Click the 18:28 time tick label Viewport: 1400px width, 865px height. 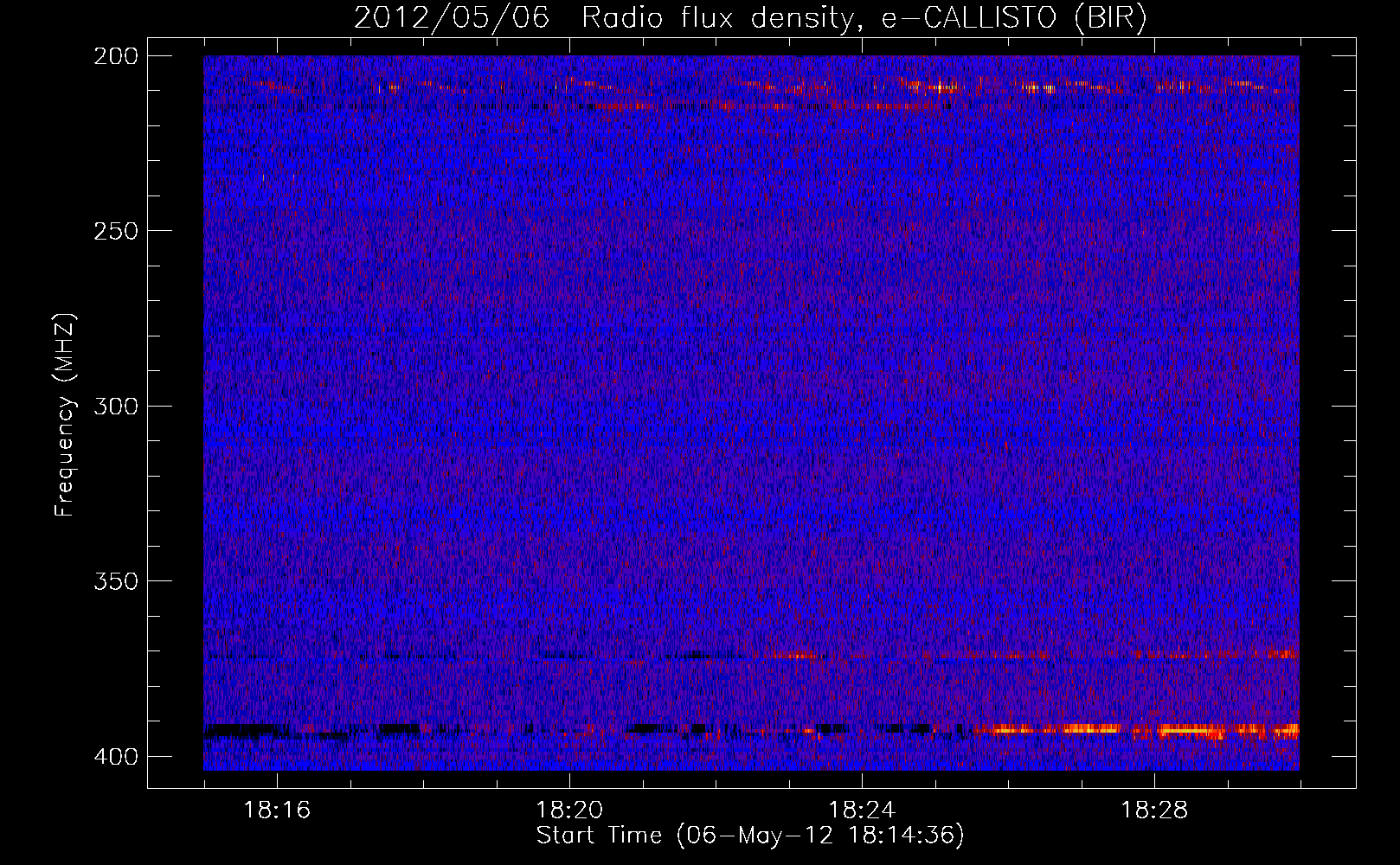1154,811
